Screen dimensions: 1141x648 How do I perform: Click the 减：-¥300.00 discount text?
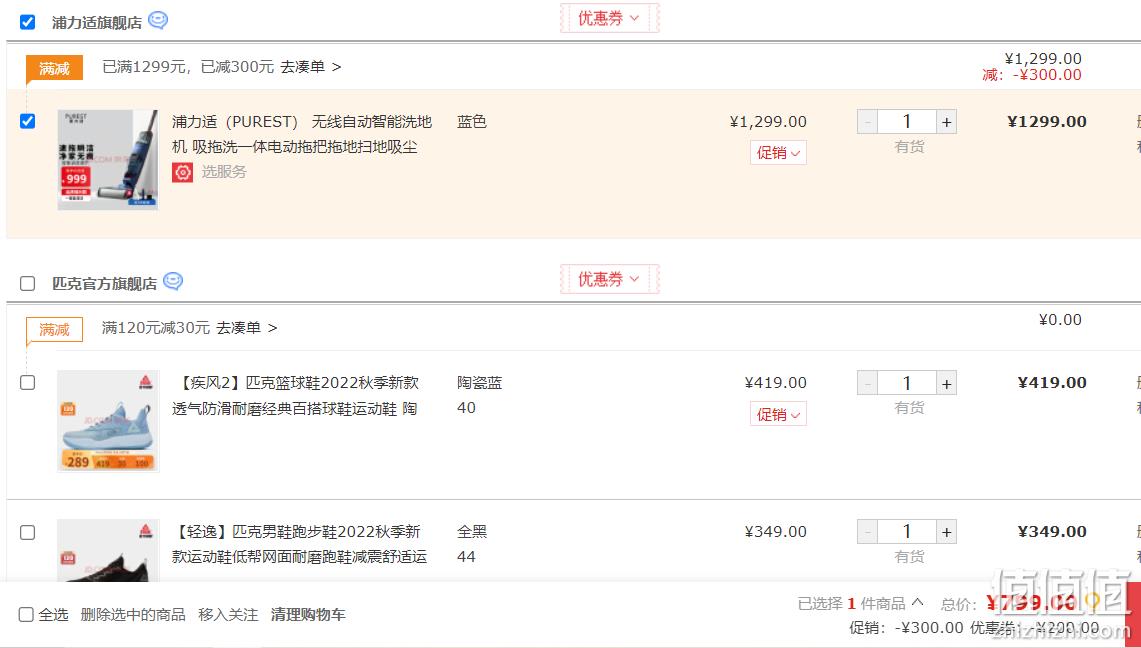point(1032,75)
